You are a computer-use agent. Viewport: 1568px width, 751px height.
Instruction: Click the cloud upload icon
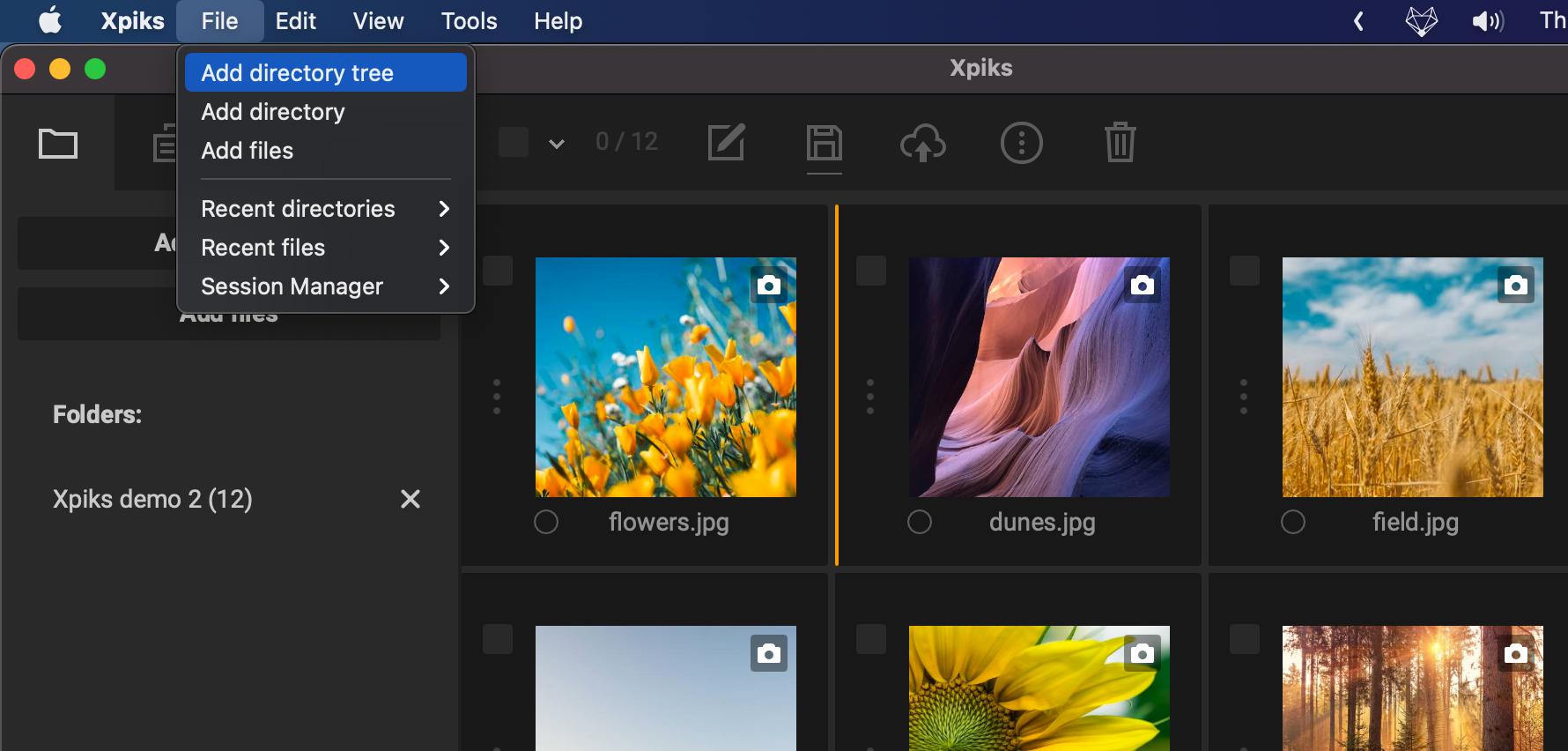923,143
